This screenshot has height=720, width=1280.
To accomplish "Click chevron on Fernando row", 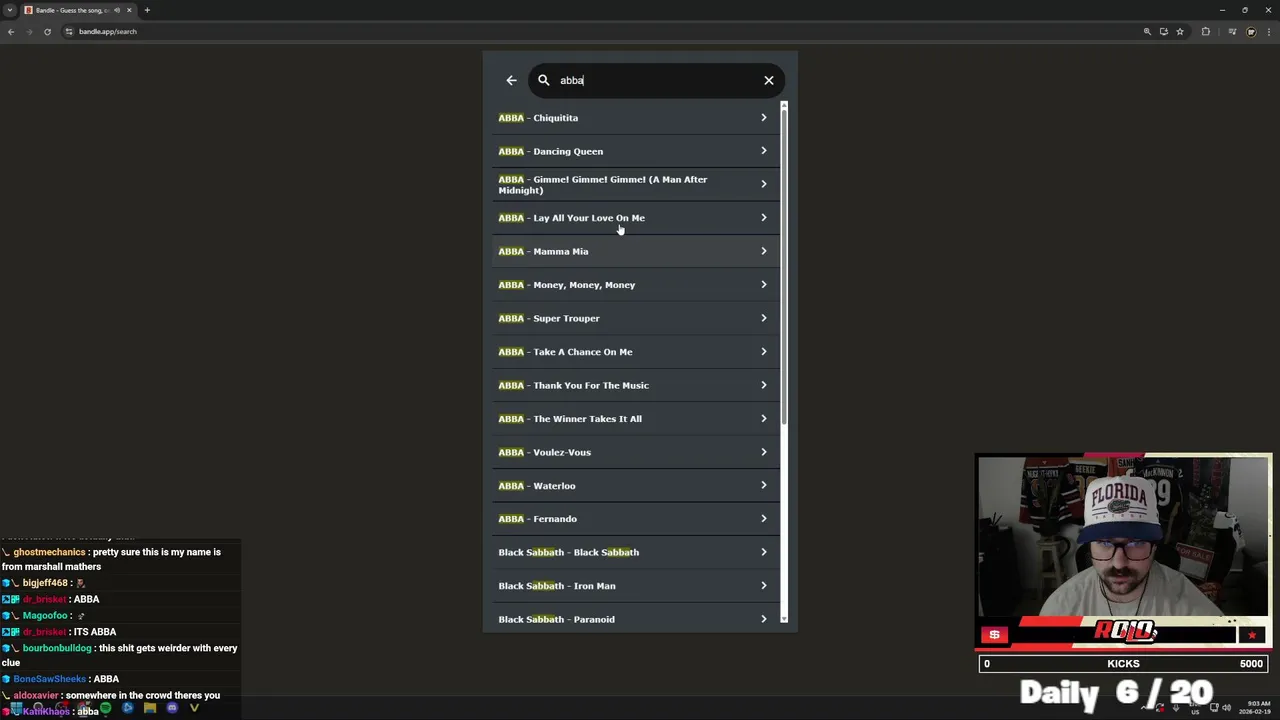I will (763, 519).
